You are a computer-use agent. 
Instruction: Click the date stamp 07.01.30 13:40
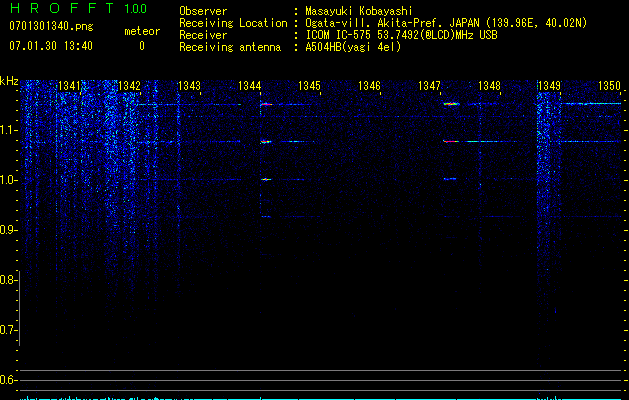tap(51, 46)
